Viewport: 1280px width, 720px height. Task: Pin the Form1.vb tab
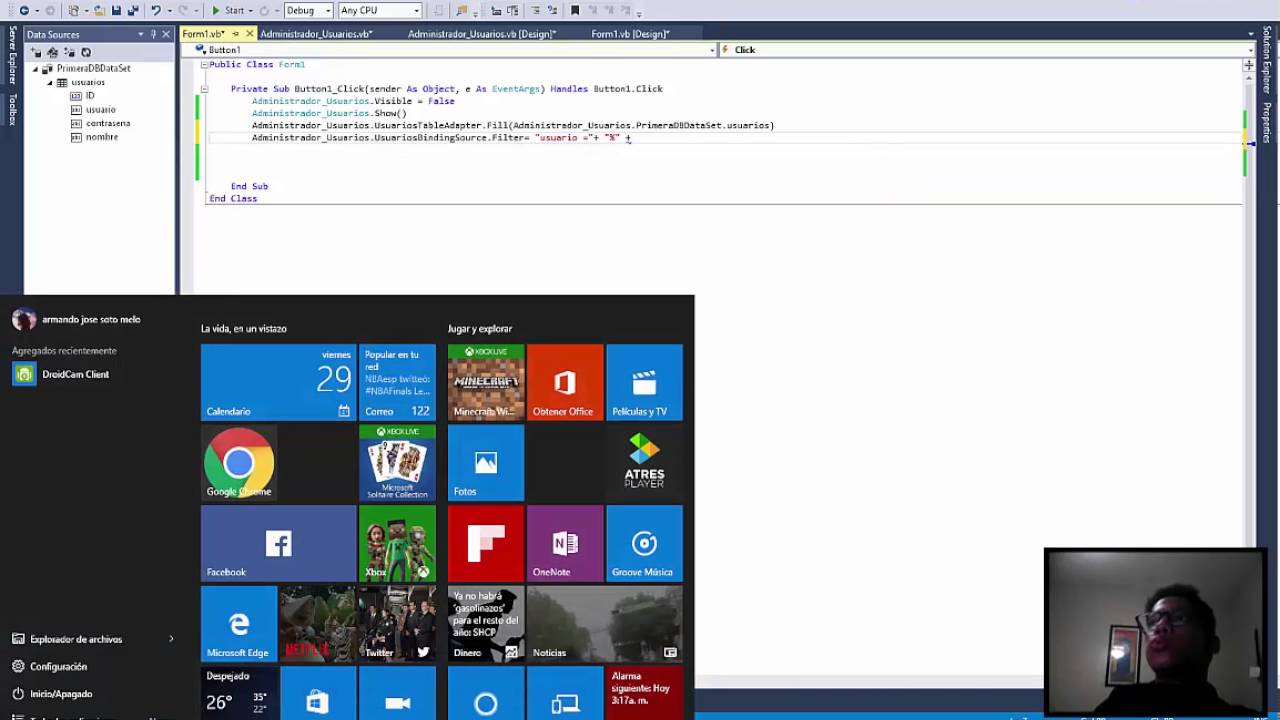(x=236, y=34)
